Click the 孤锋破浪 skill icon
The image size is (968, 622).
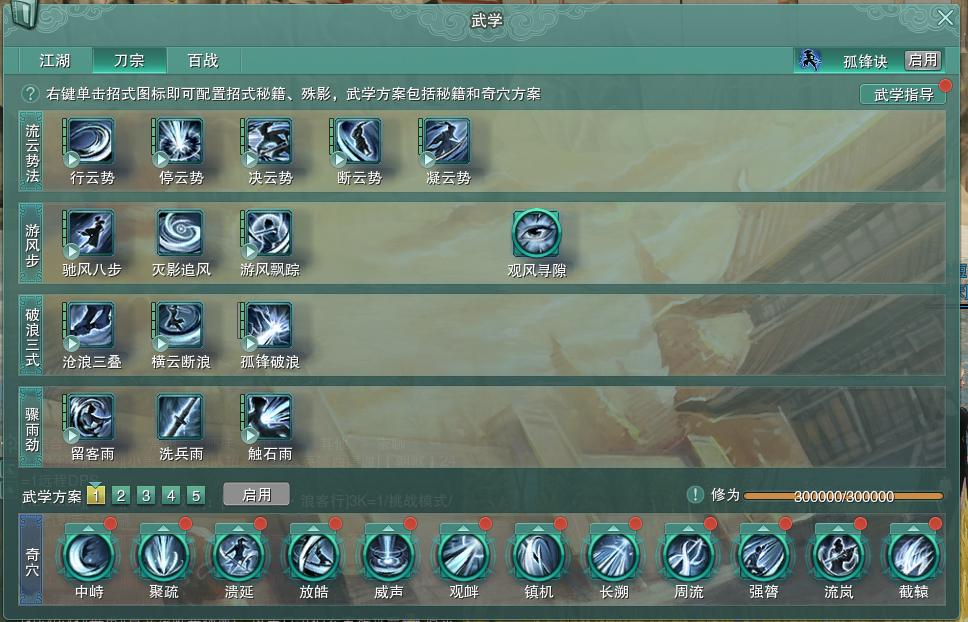pos(269,325)
